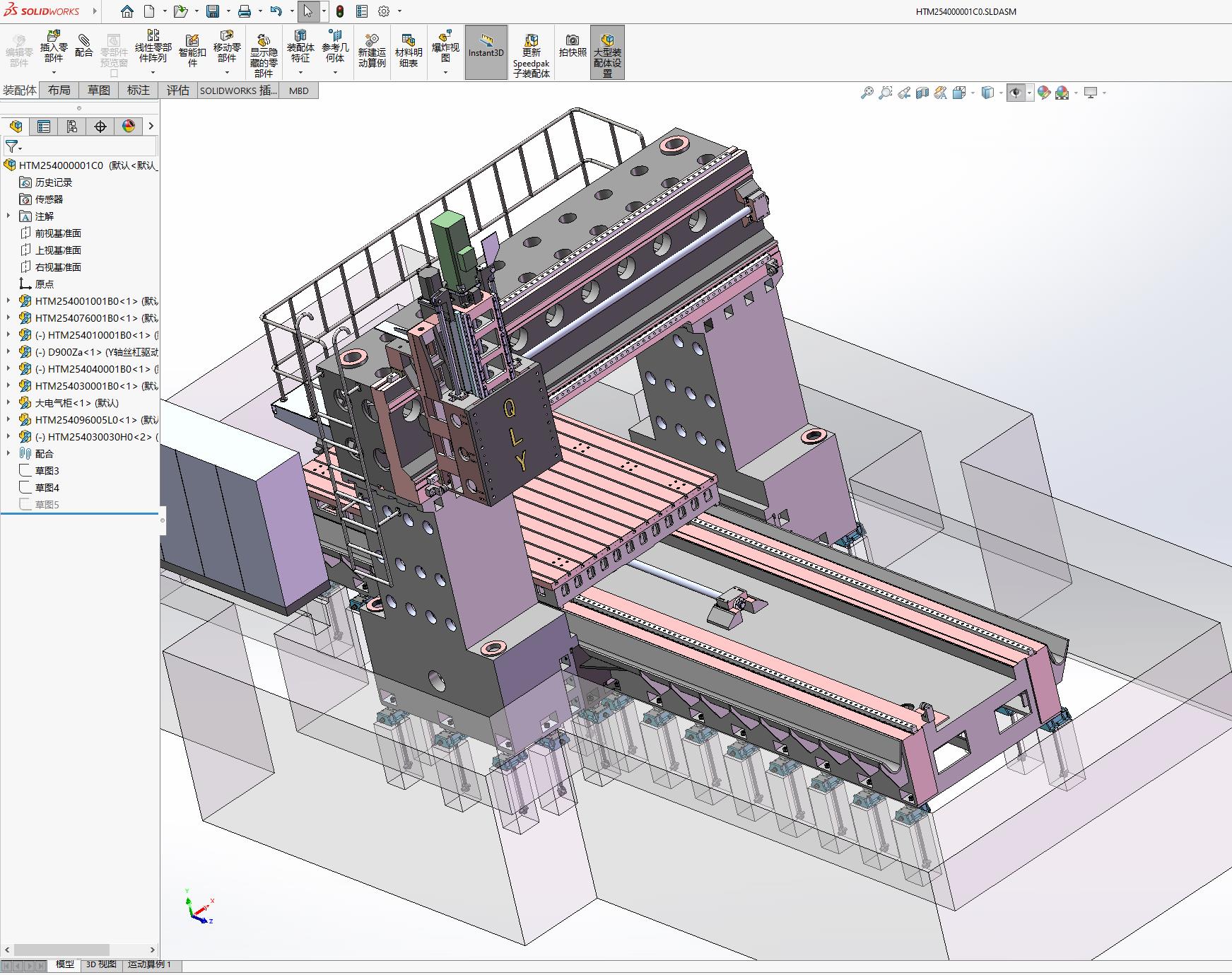Toggle the Instant3D button

(x=486, y=47)
